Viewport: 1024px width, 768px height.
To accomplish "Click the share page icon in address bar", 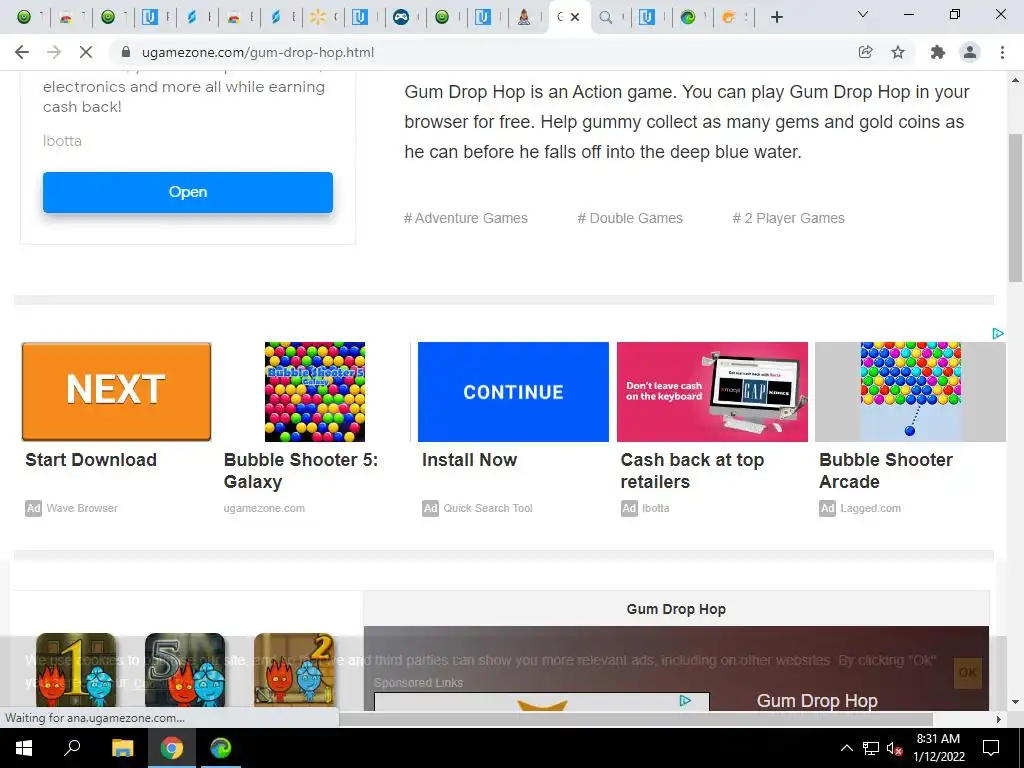I will (865, 52).
